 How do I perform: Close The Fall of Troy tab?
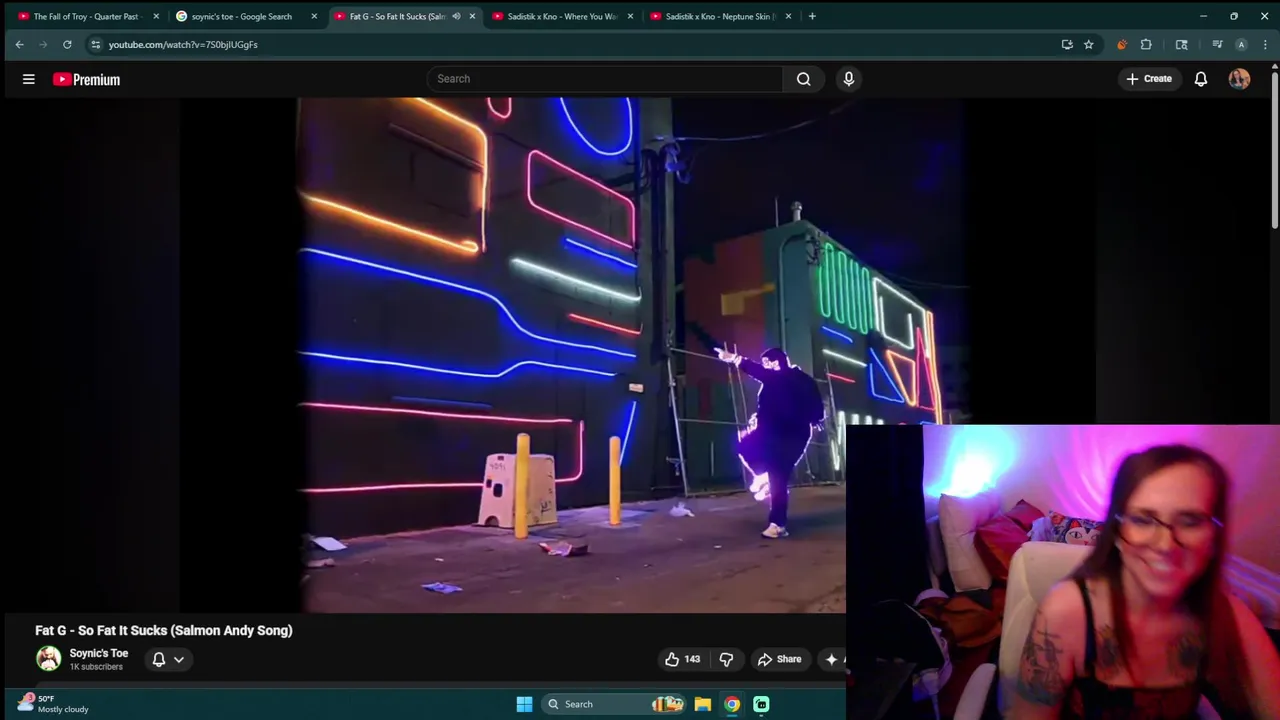tap(156, 16)
